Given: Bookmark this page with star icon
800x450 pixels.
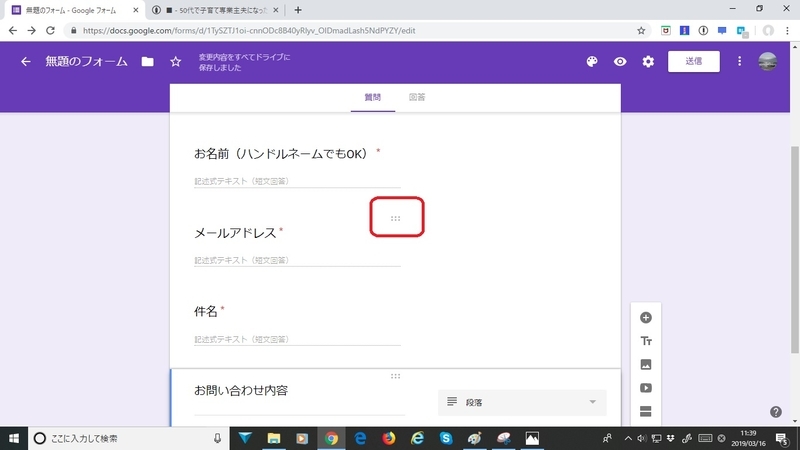Looking at the screenshot, I should coord(641,31).
